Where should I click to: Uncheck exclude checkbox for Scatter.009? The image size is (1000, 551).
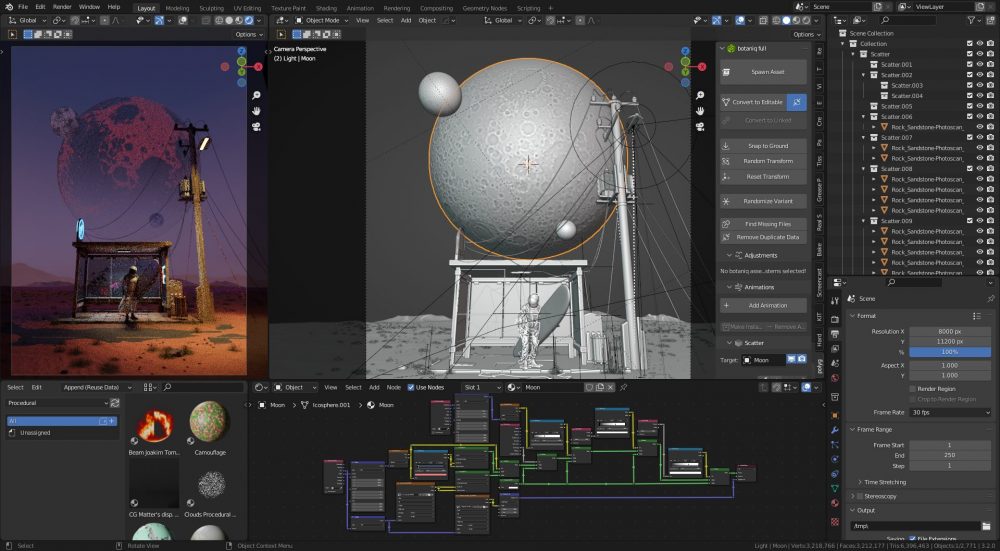click(969, 221)
